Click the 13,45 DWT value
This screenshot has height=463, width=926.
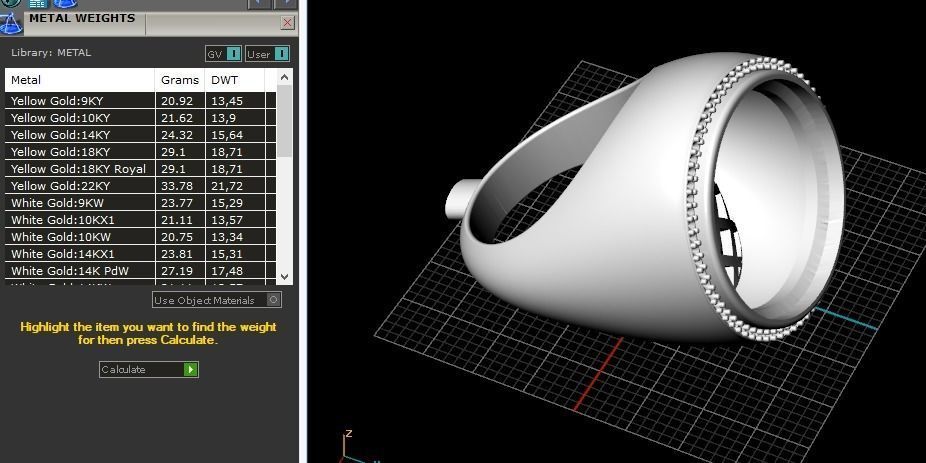227,101
